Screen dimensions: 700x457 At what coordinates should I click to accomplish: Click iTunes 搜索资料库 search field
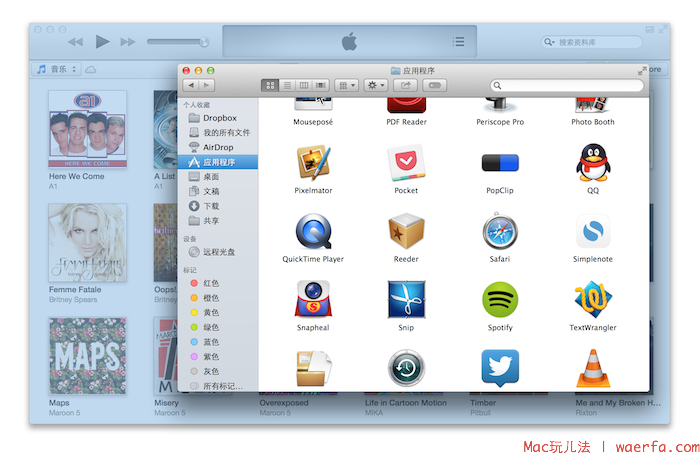[x=592, y=42]
